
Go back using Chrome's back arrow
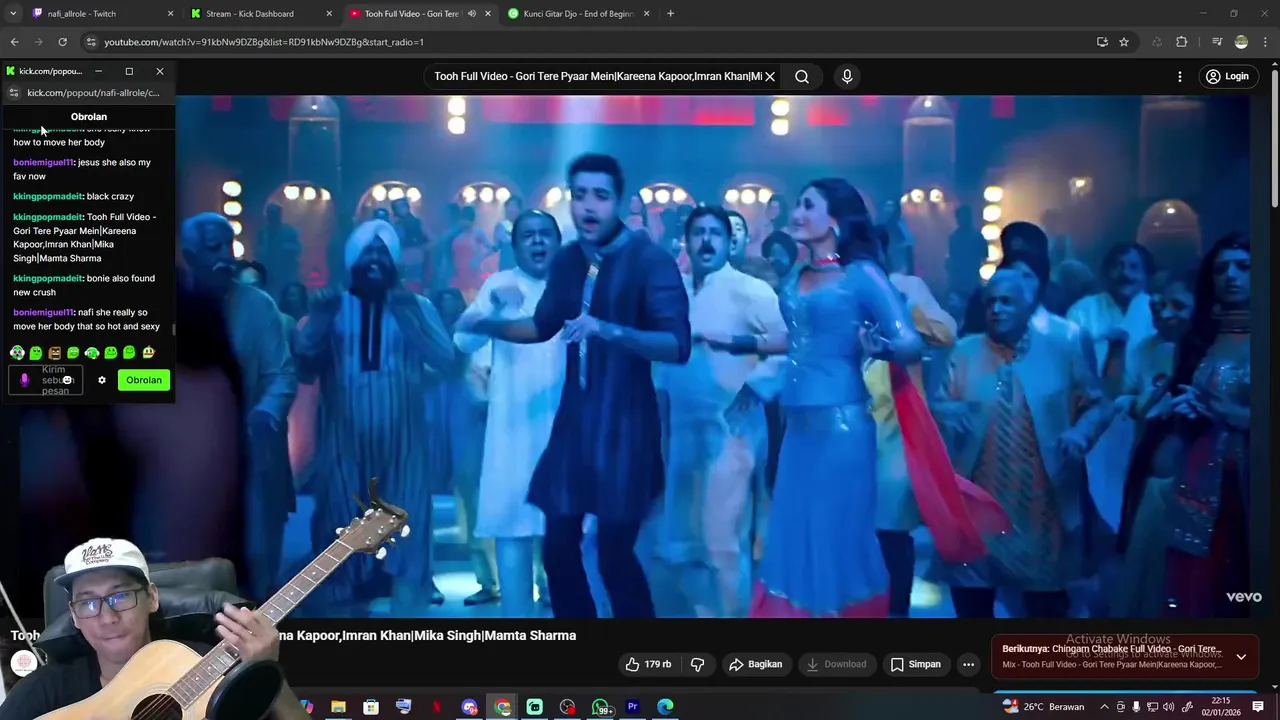(x=14, y=42)
